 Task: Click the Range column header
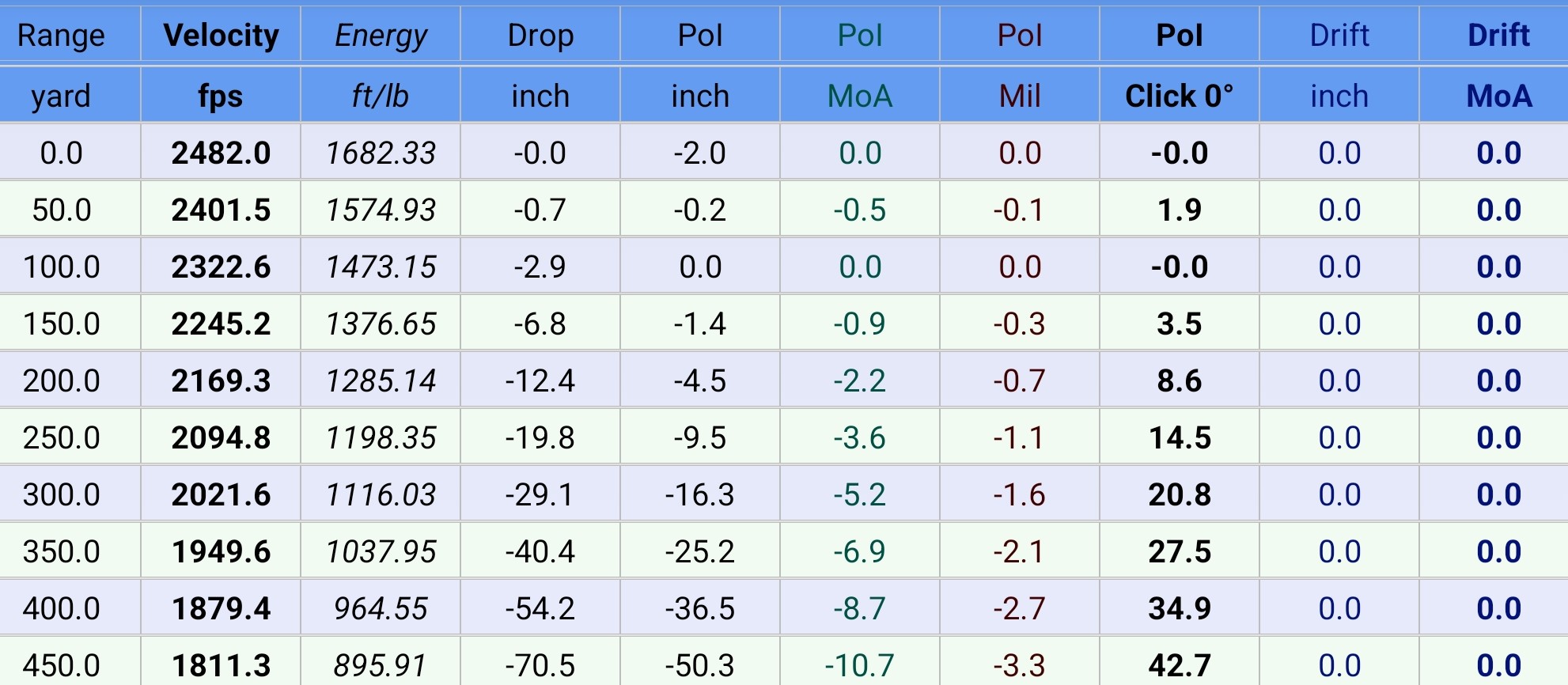tap(61, 36)
